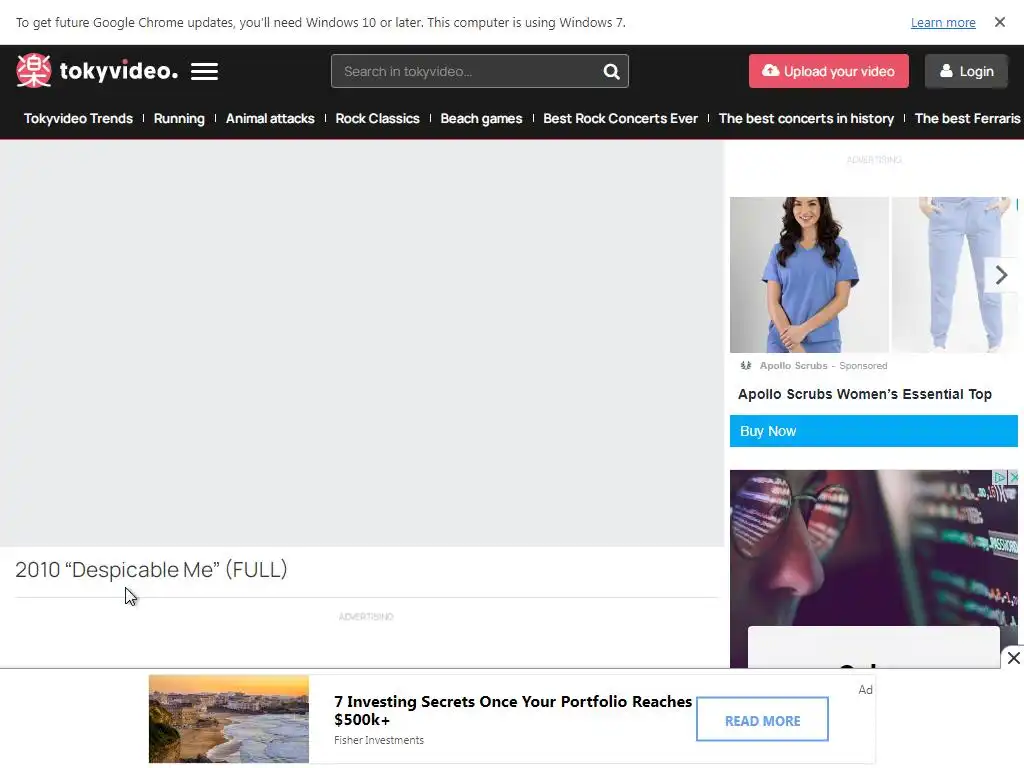Image resolution: width=1024 pixels, height=768 pixels.
Task: Close the bottom banner ad
Action: (1013, 658)
